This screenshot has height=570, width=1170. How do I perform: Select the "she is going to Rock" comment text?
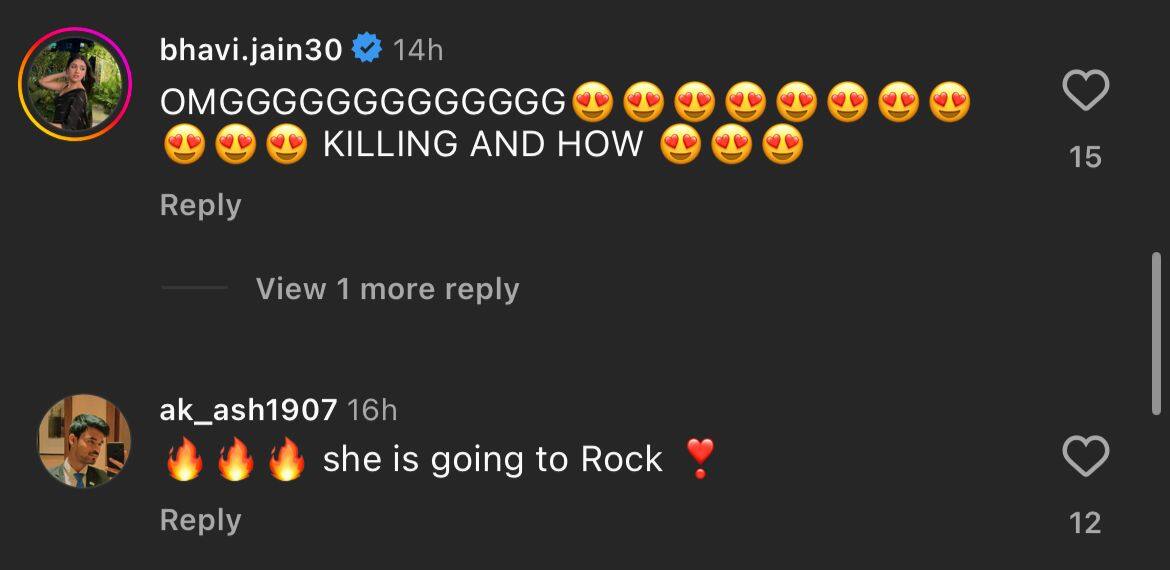coord(492,460)
